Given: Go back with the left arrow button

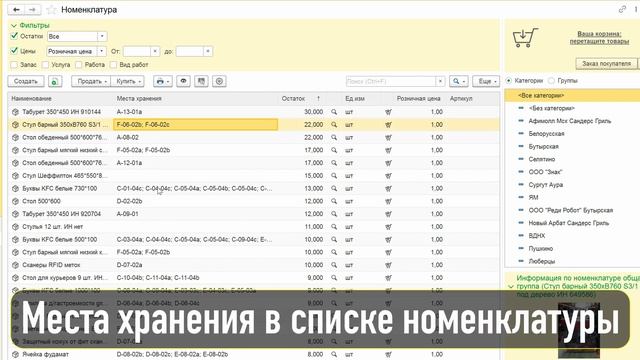Looking at the screenshot, I should (x=16, y=9).
